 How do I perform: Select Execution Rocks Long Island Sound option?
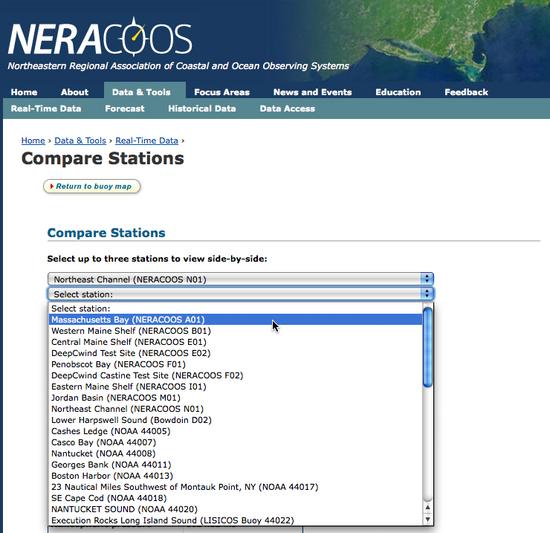click(235, 520)
